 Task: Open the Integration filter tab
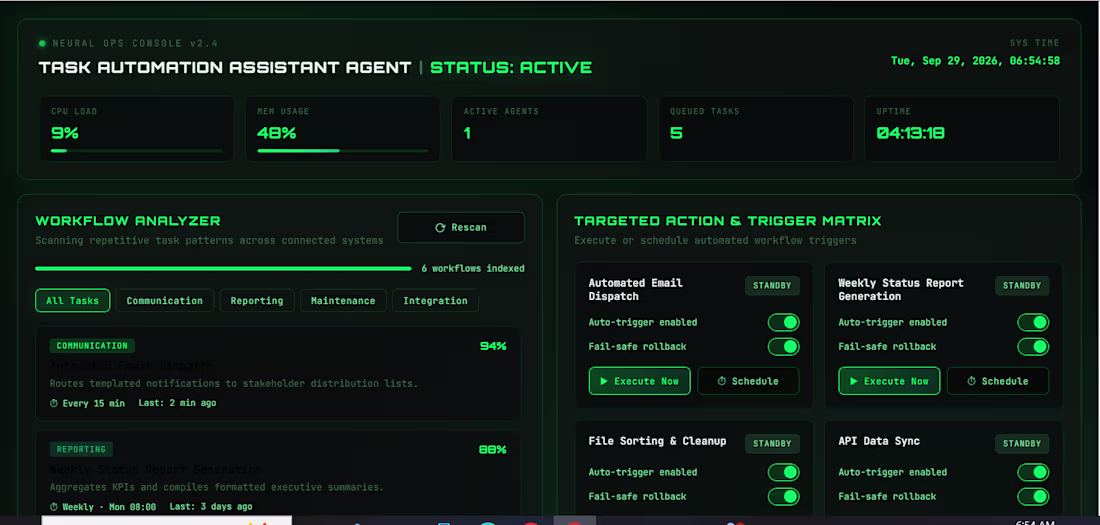435,300
